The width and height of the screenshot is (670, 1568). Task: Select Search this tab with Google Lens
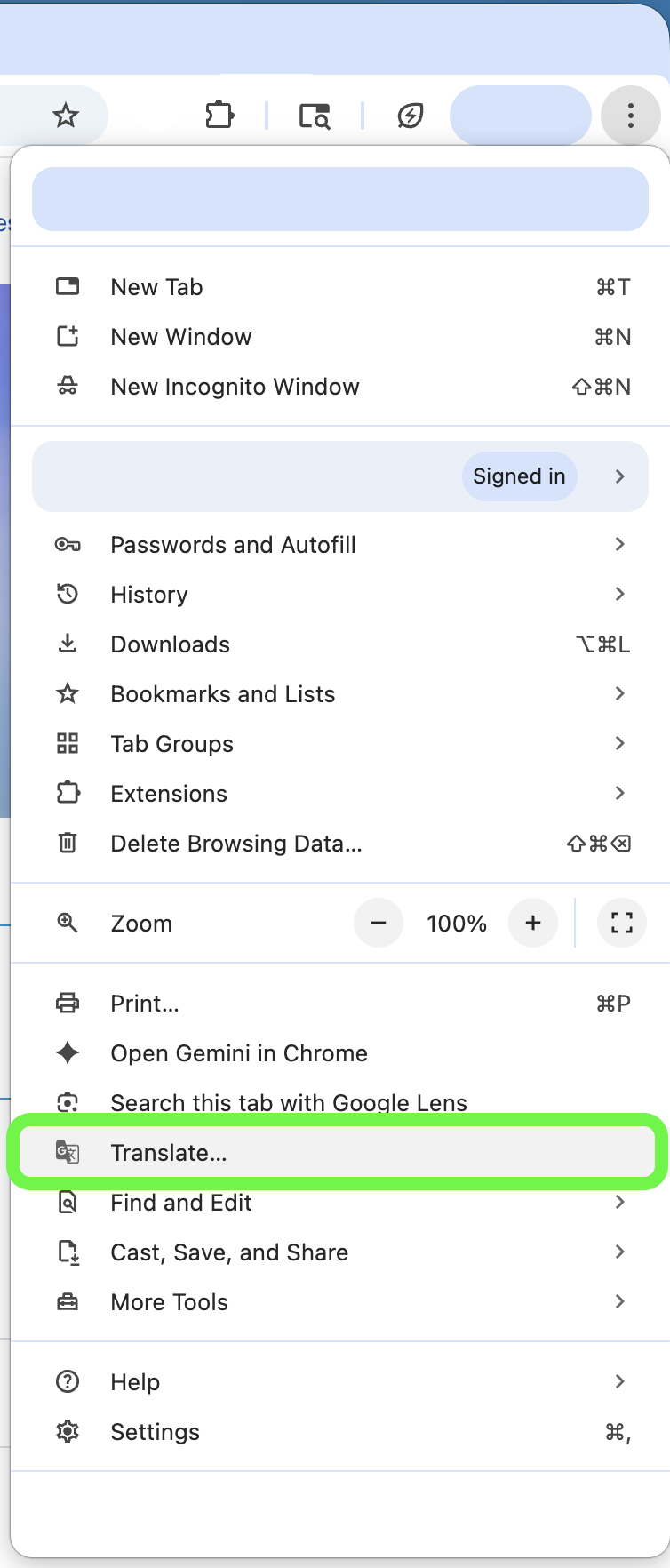coord(288,1102)
